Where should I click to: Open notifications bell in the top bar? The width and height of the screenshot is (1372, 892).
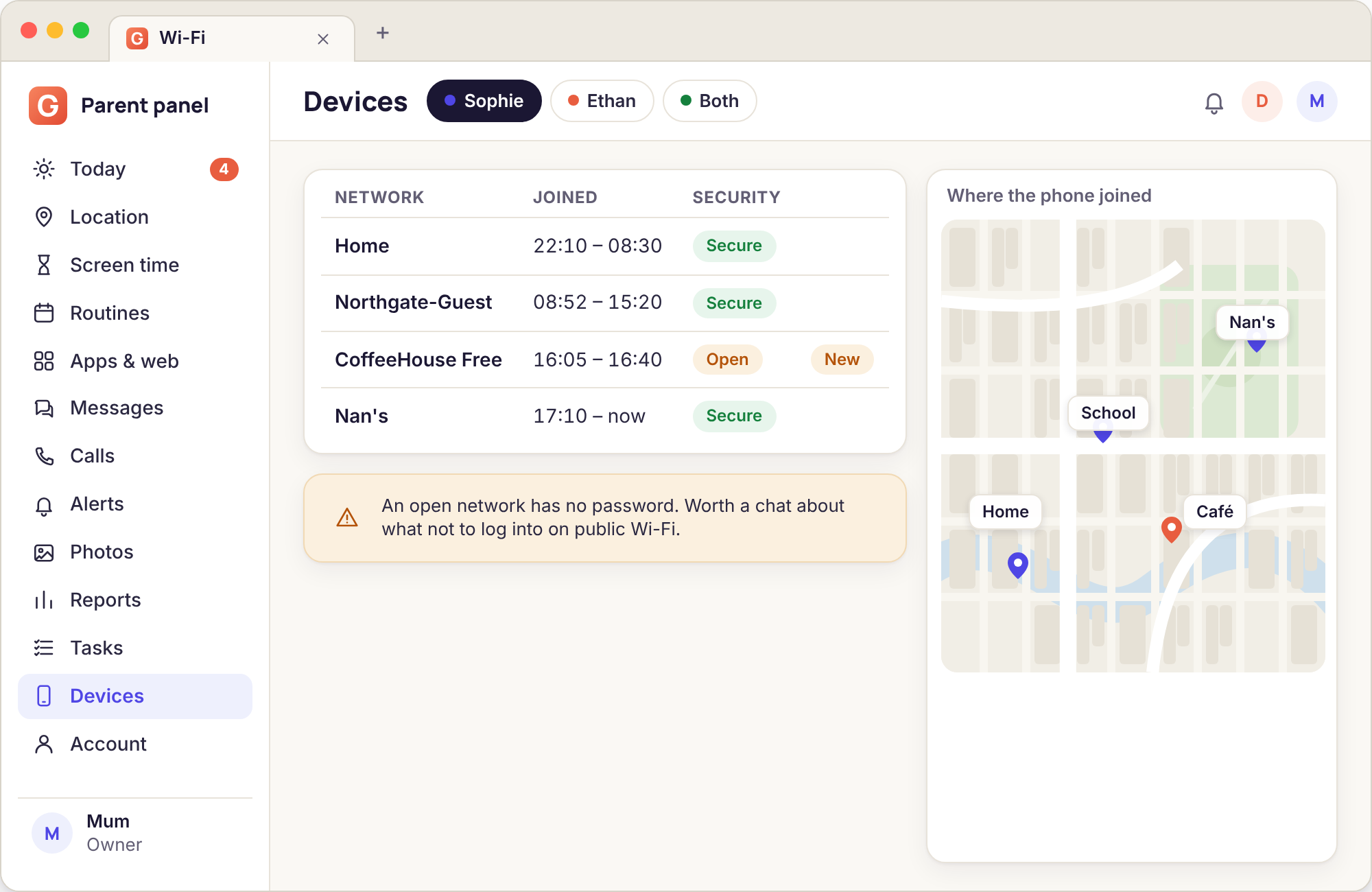(x=1214, y=102)
